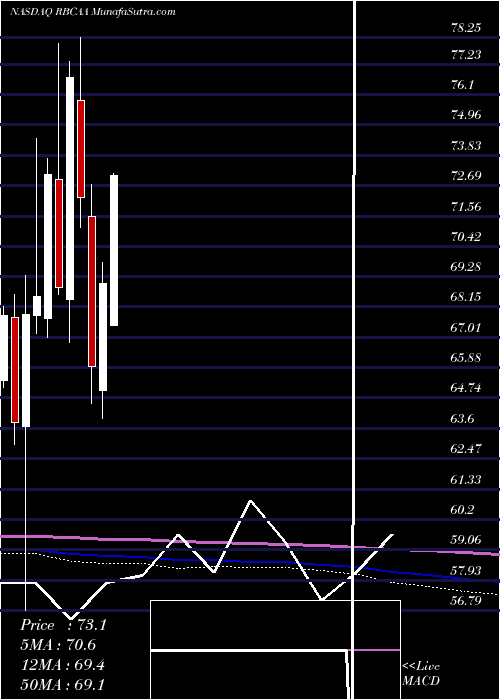Viewport: 500px width, 700px height.
Task: Select the 62.47 price axis label
Action: [466, 448]
